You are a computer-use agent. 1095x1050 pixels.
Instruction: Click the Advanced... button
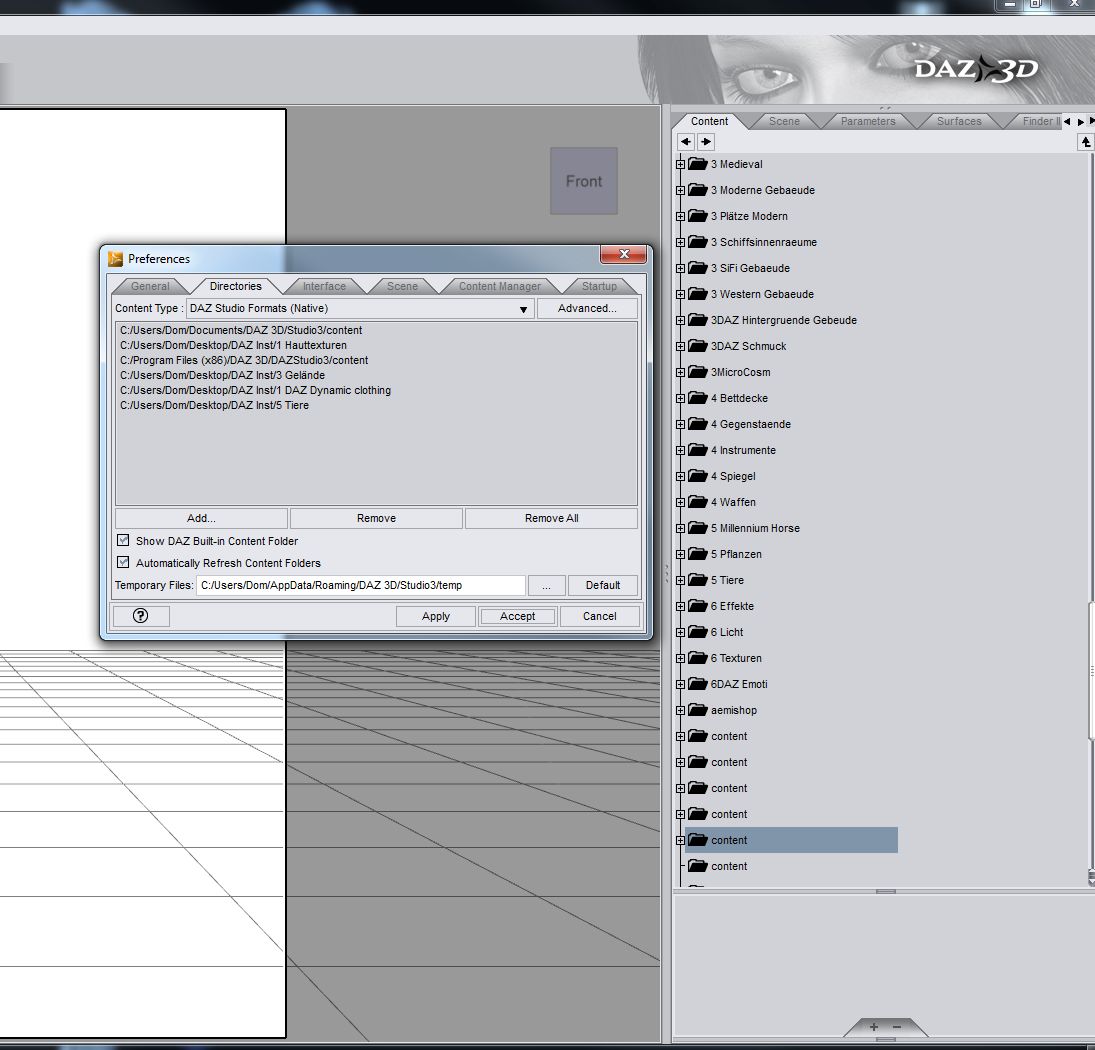(587, 309)
